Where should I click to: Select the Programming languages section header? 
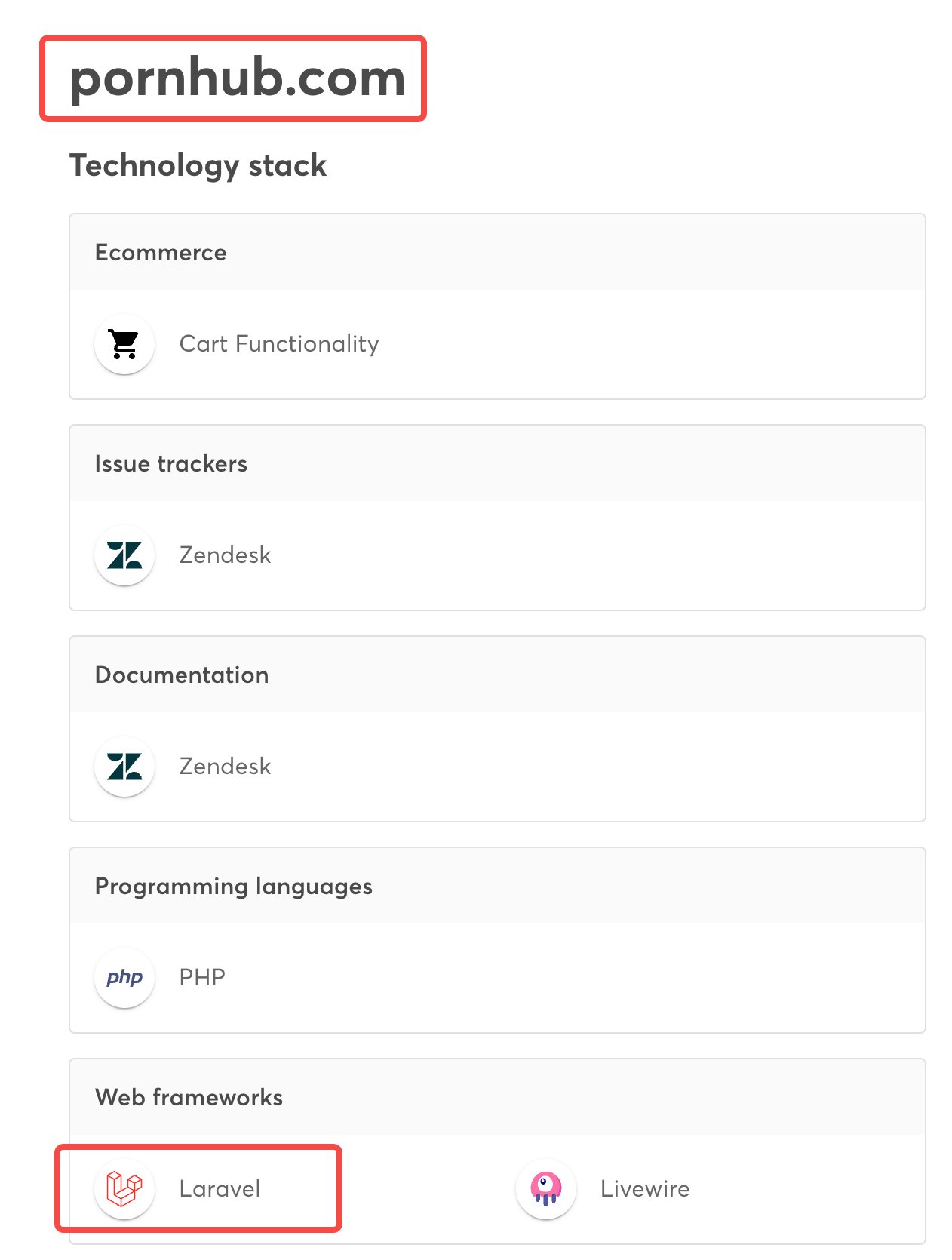[x=234, y=887]
